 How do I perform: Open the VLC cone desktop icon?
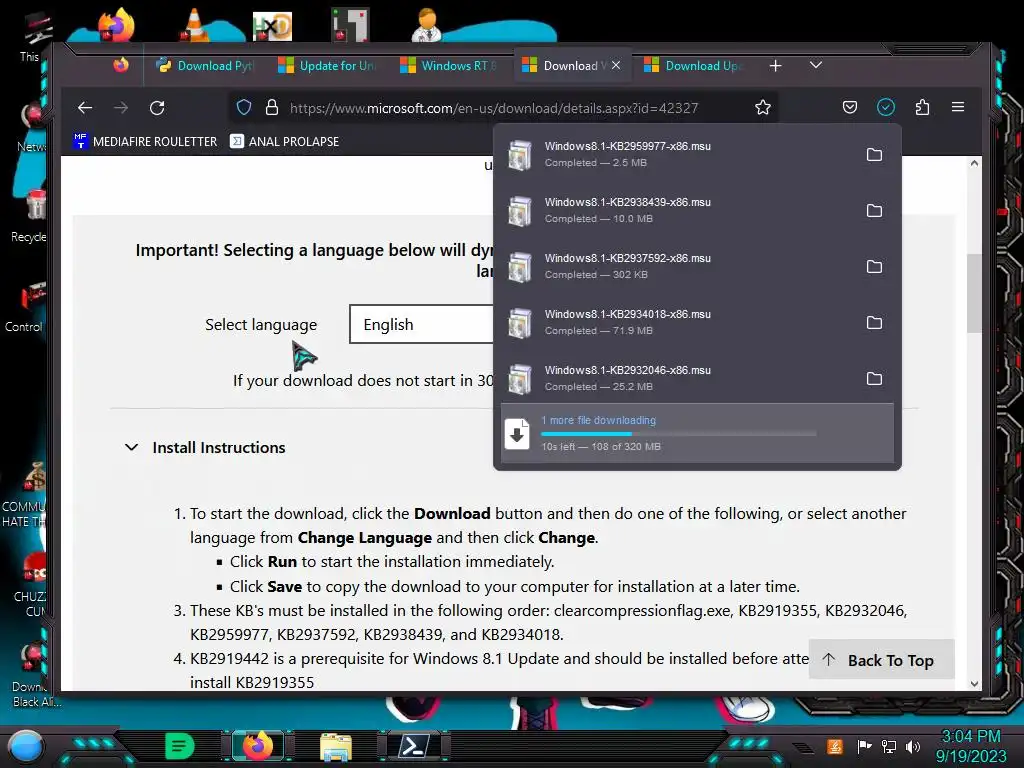[195, 25]
